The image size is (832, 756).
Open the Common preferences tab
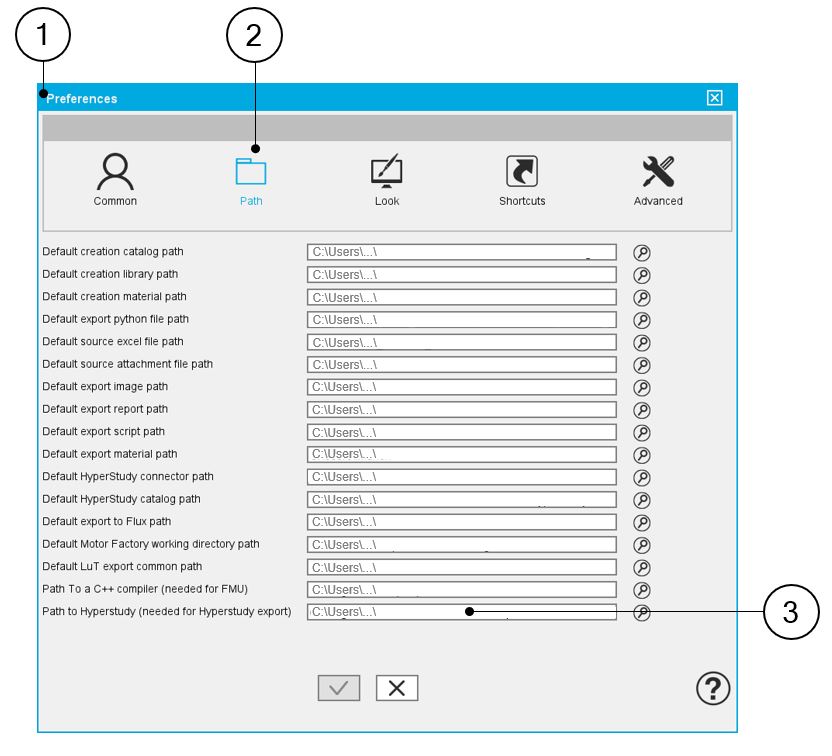click(x=115, y=174)
